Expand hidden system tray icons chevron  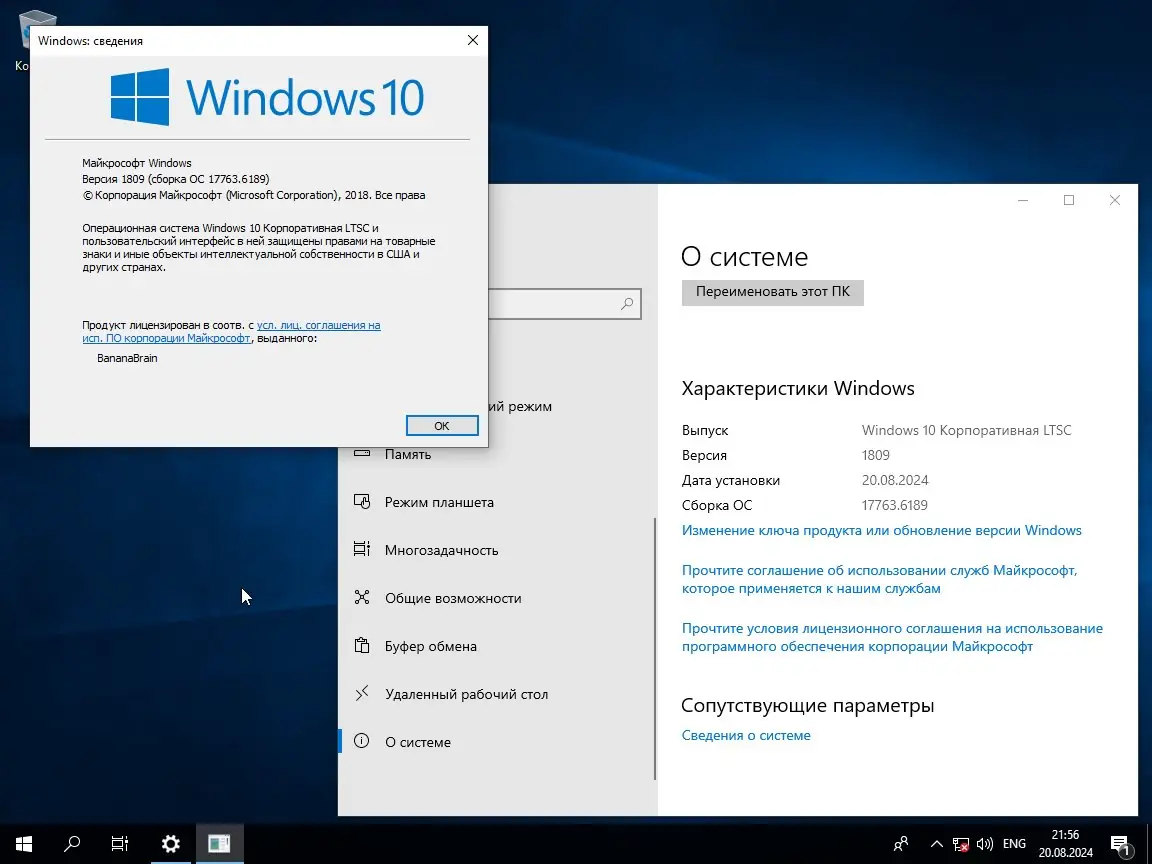[x=936, y=843]
